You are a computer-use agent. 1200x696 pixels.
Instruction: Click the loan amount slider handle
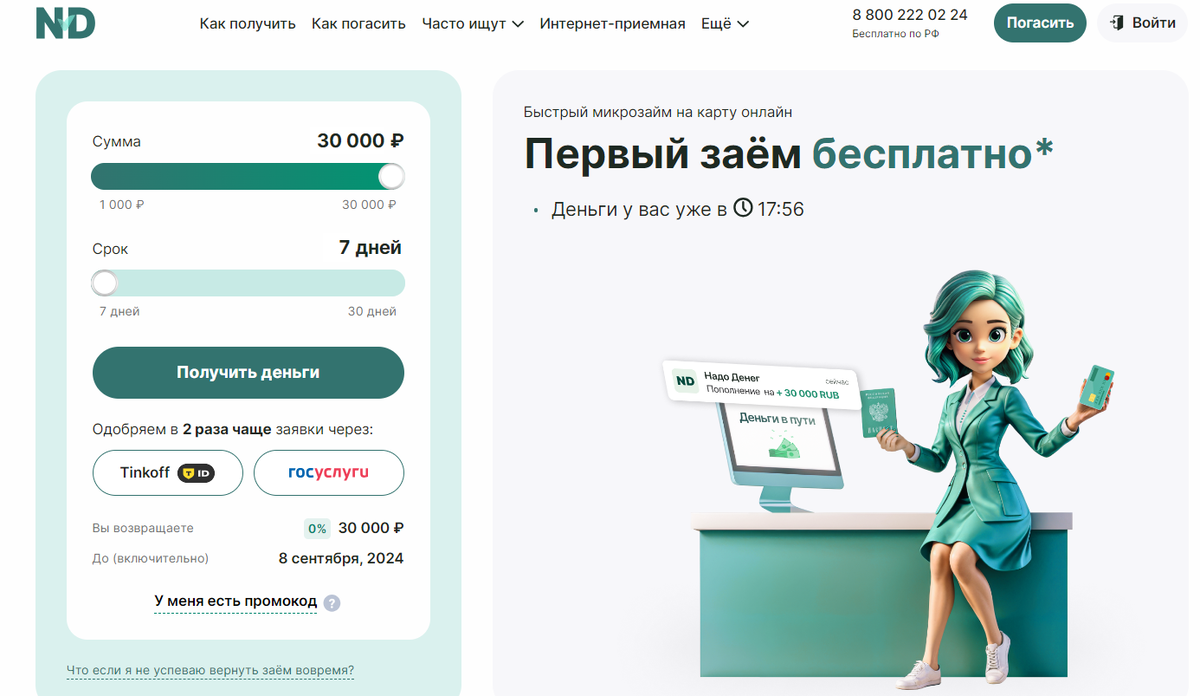pyautogui.click(x=392, y=177)
